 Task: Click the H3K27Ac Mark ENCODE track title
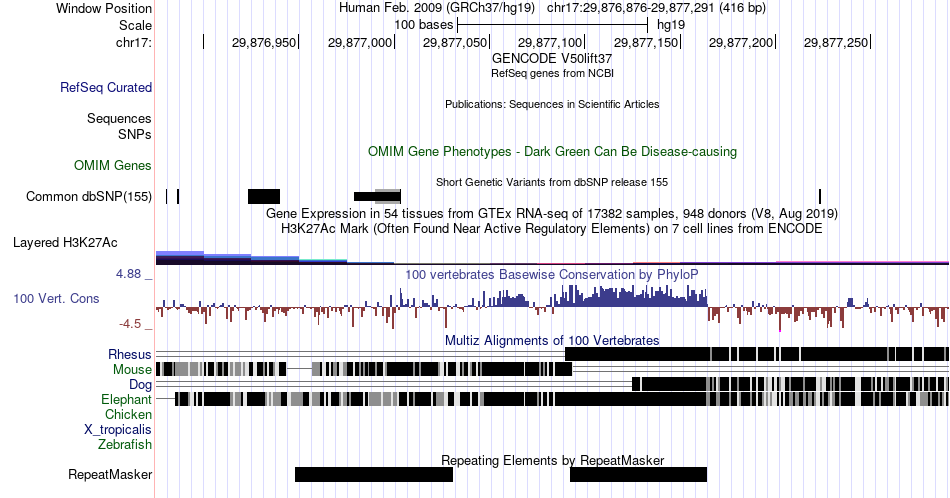[552, 228]
